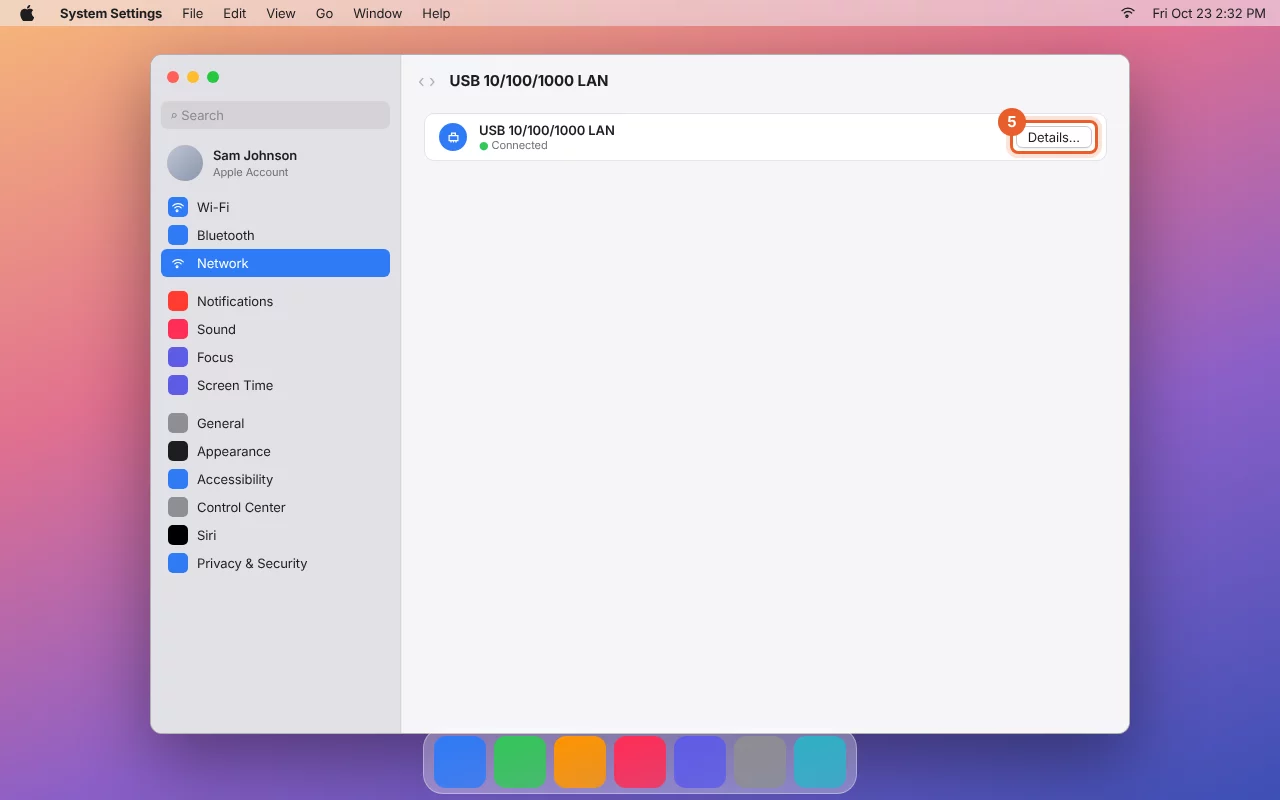Click the Apple Account subtitle text

click(251, 172)
